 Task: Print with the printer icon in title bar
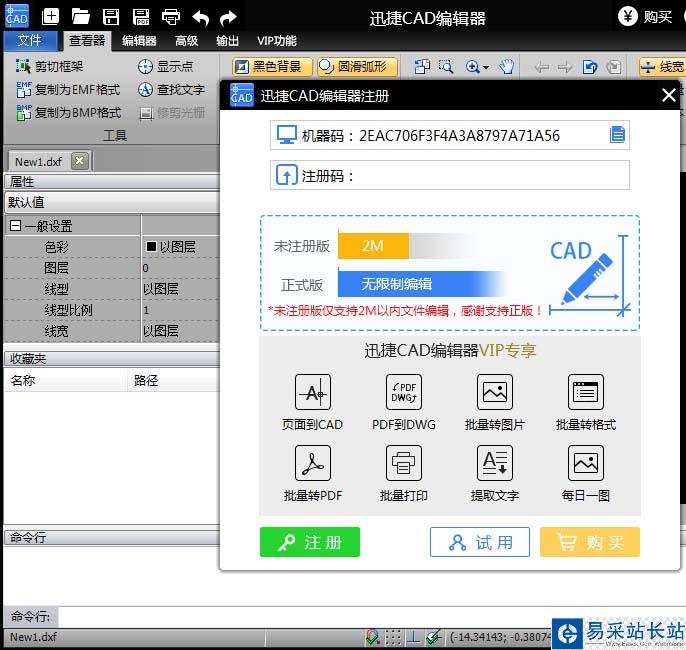click(171, 17)
